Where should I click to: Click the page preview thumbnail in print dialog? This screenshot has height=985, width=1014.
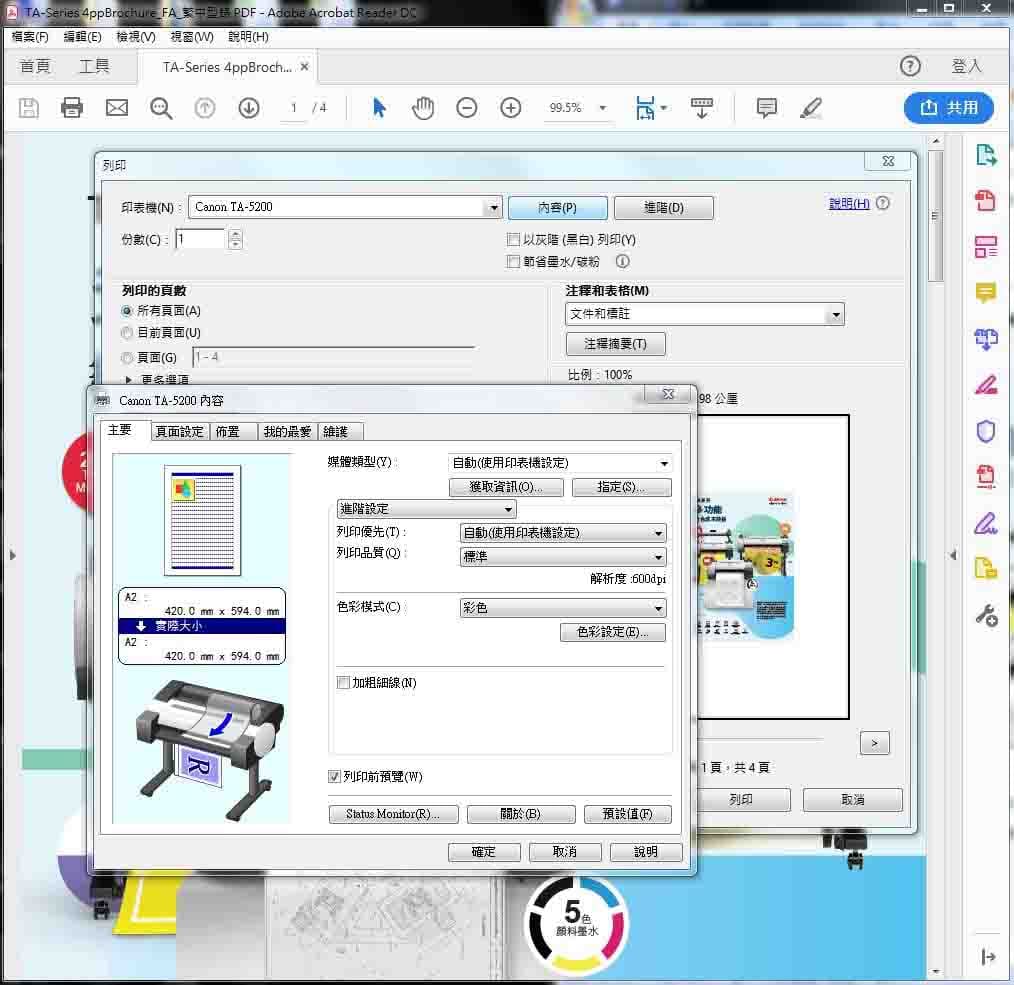tap(745, 567)
